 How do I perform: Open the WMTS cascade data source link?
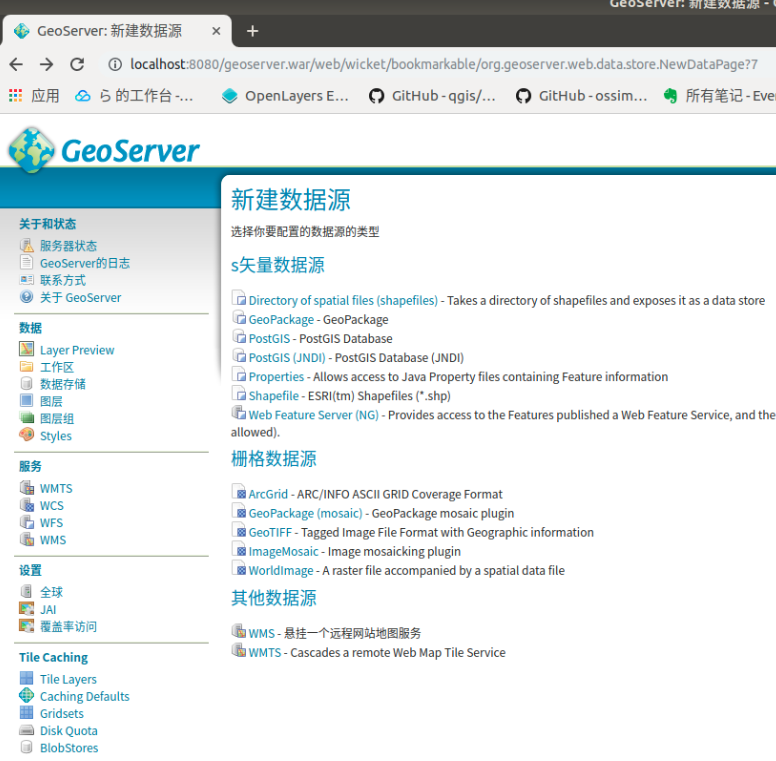pyautogui.click(x=265, y=653)
